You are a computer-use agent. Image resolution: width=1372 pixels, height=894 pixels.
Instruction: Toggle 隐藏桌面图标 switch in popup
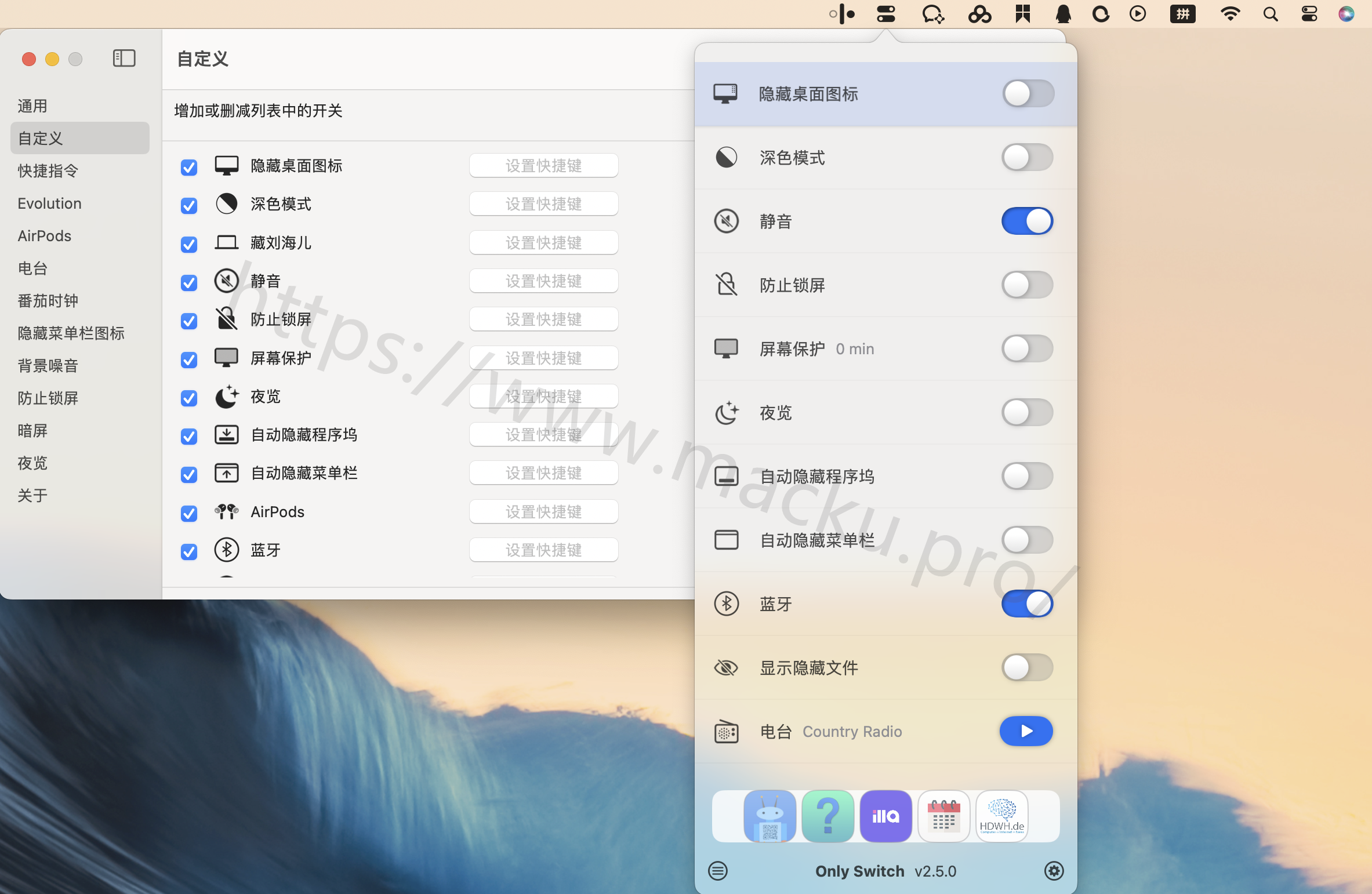[x=1028, y=93]
